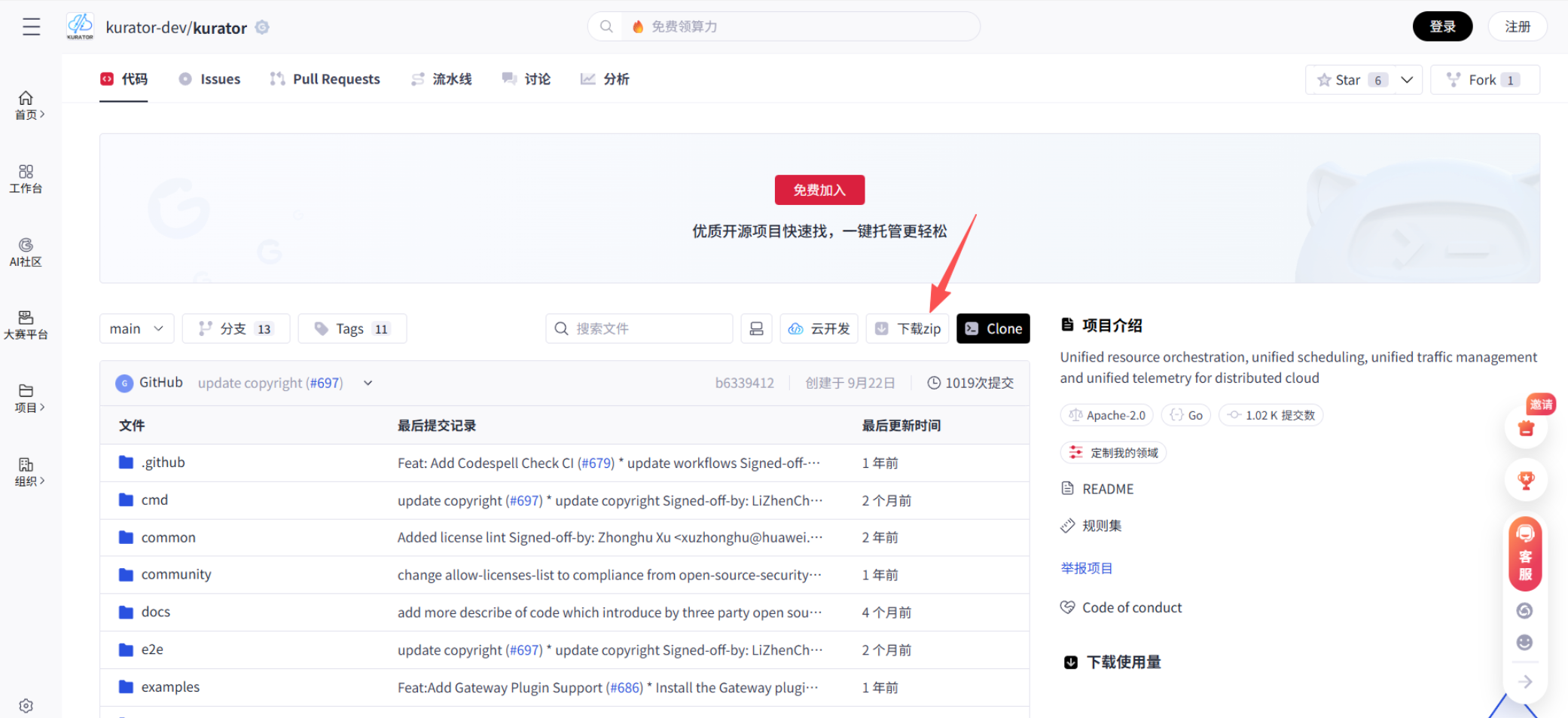Image resolution: width=1568 pixels, height=718 pixels.
Task: Open commit link #686 in examples row
Action: click(x=624, y=687)
